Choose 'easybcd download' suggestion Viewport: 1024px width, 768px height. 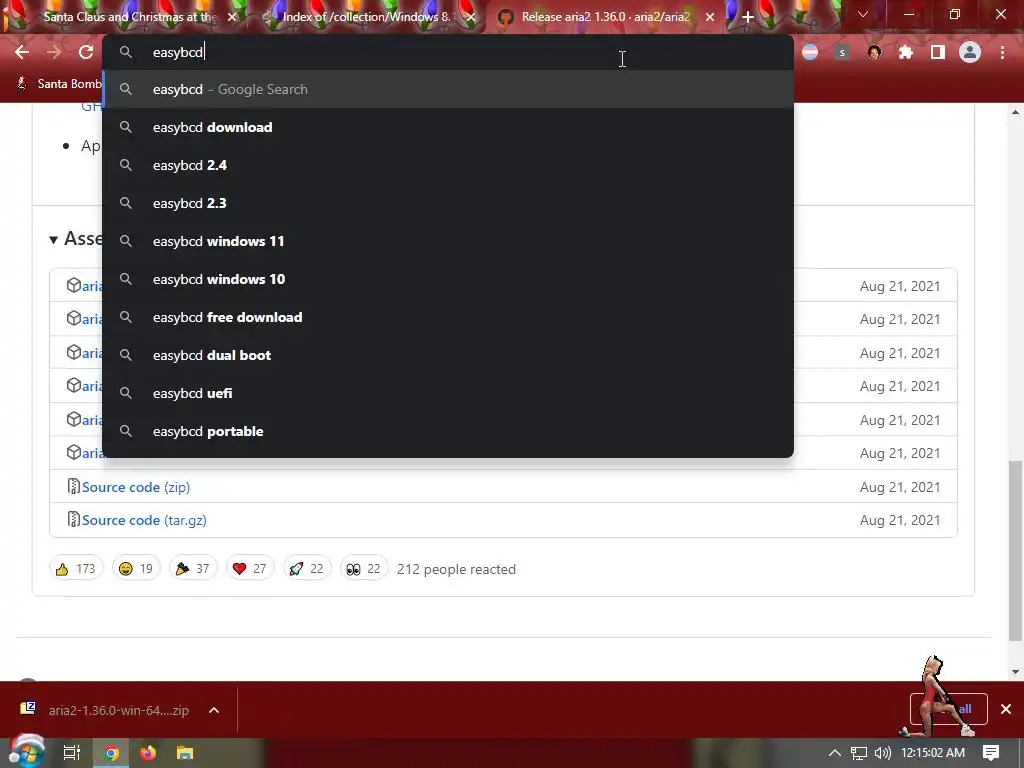tap(448, 127)
